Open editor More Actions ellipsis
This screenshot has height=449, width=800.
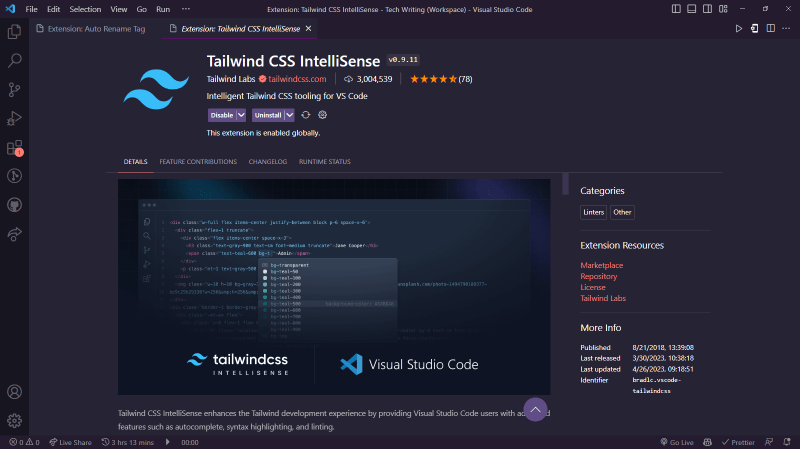pos(786,29)
